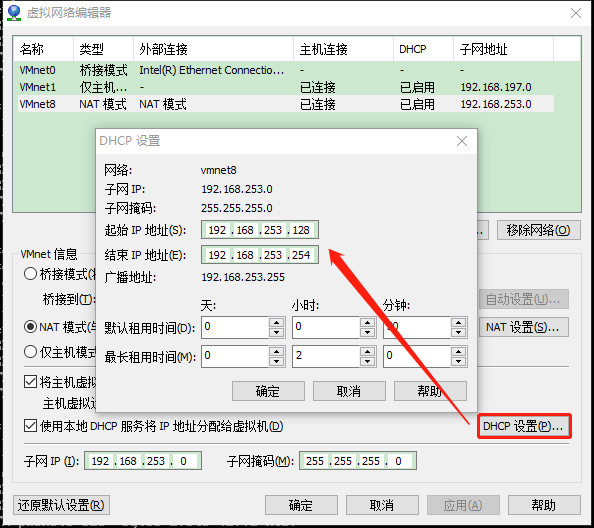Click 确定 in the network editor window

tap(301, 505)
